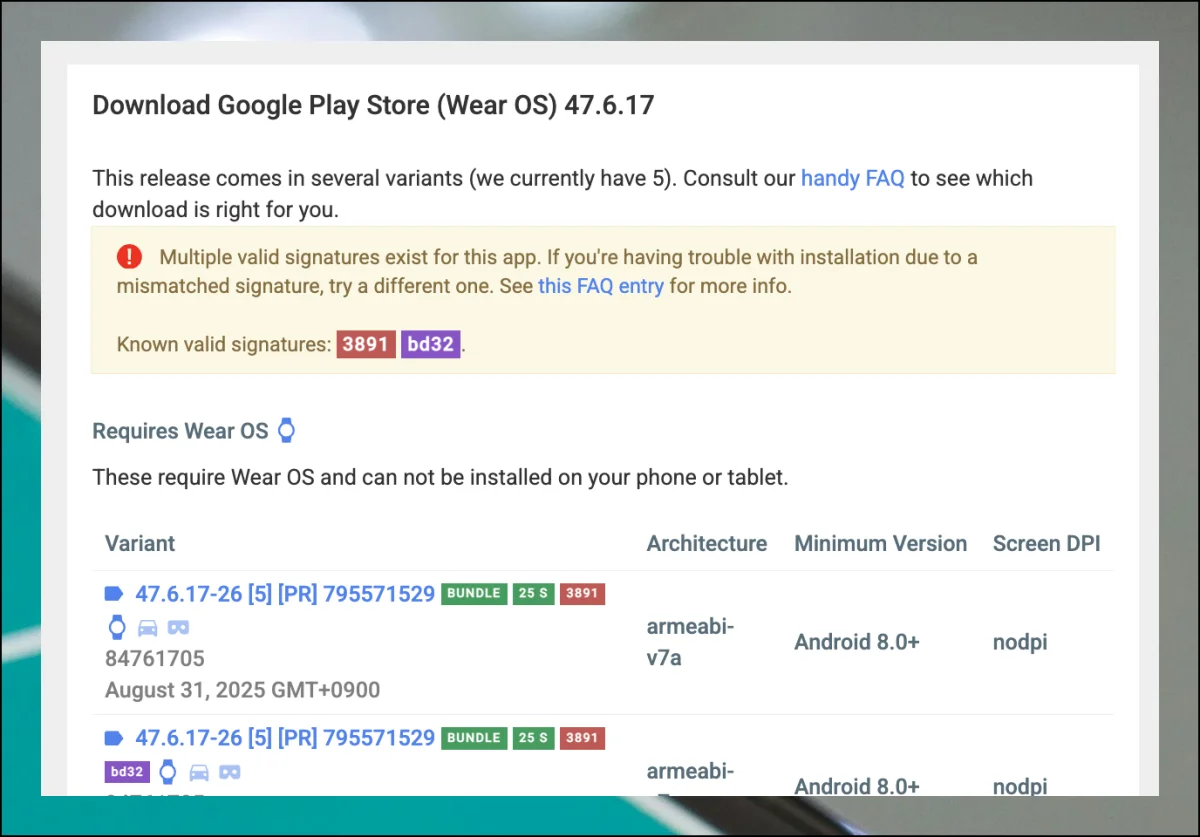Click the tag icon of the second variant
Image resolution: width=1200 pixels, height=837 pixels.
click(x=115, y=738)
